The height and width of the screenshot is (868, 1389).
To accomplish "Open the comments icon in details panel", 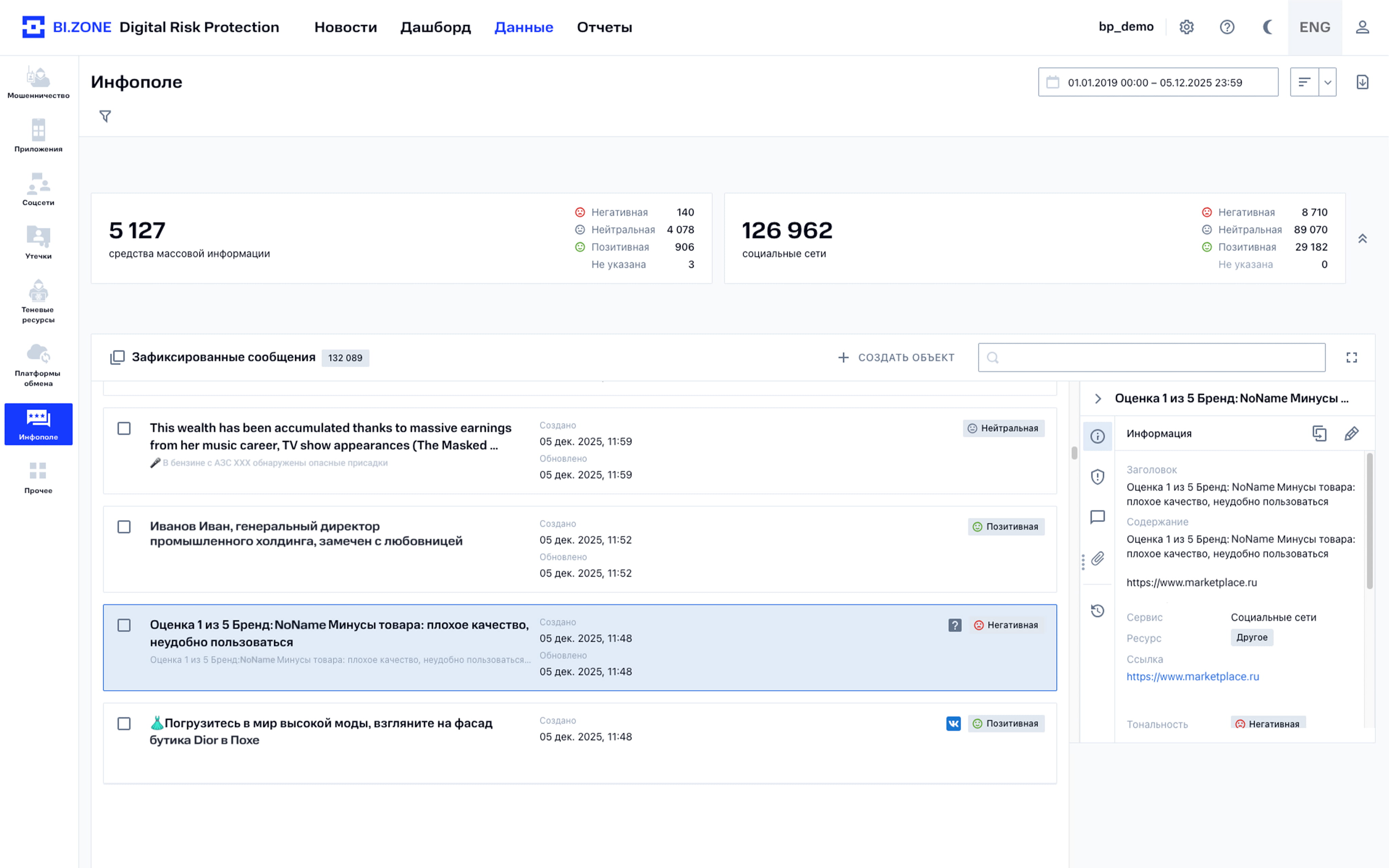I will (1097, 517).
